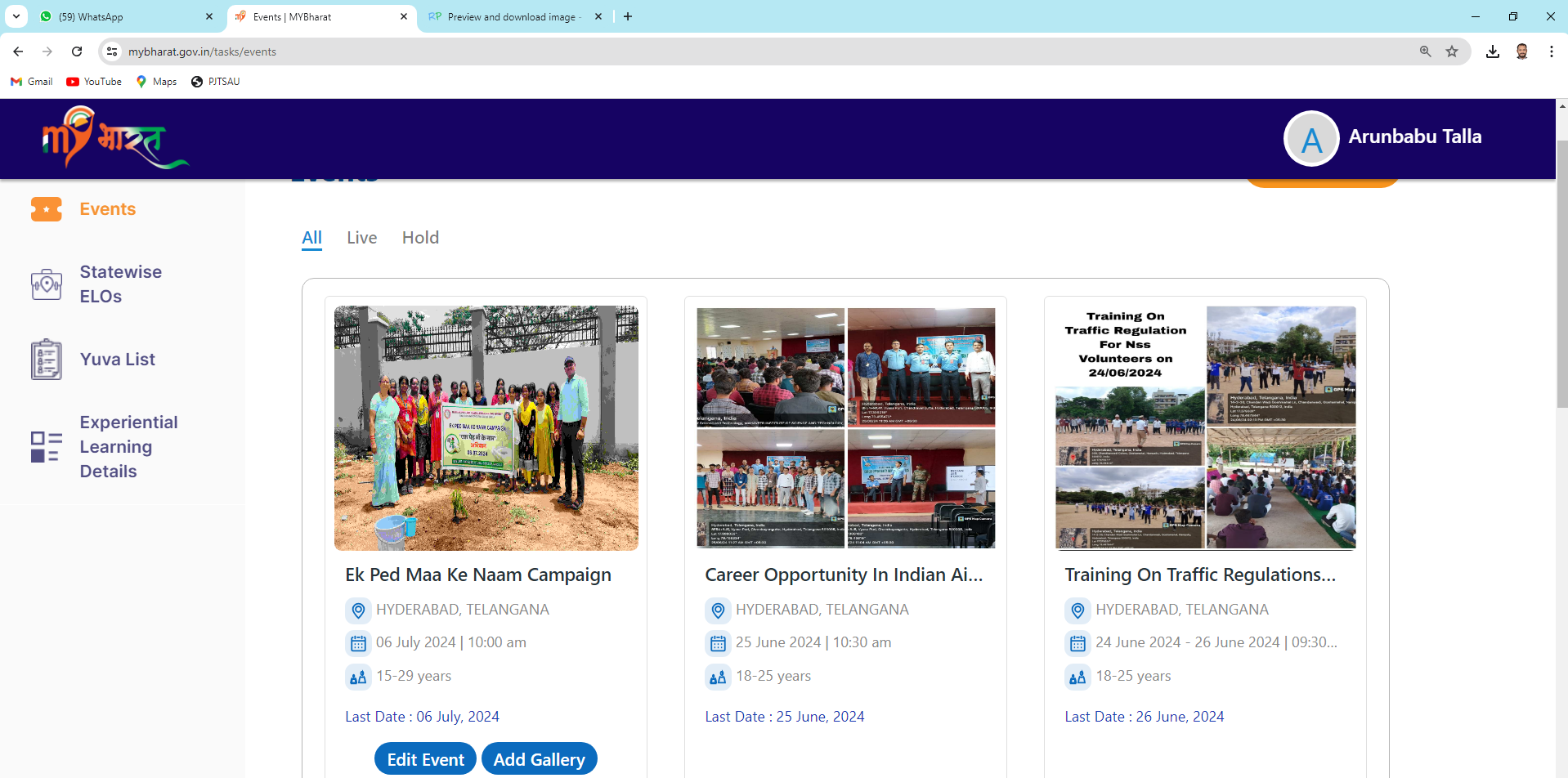1568x778 pixels.
Task: Select the Live events filter tab
Action: tap(361, 238)
